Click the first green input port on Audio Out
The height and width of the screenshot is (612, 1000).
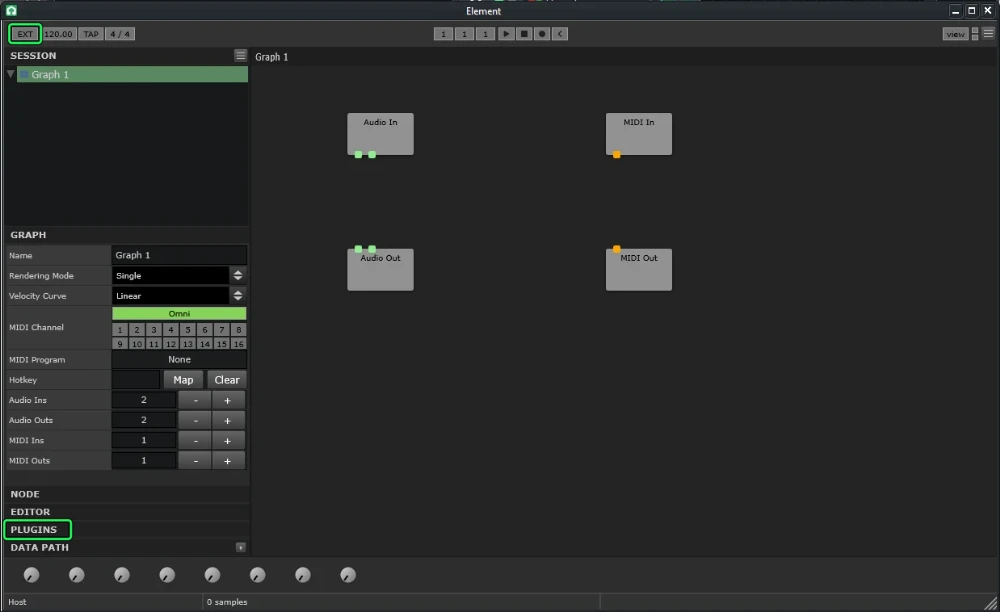tap(358, 249)
